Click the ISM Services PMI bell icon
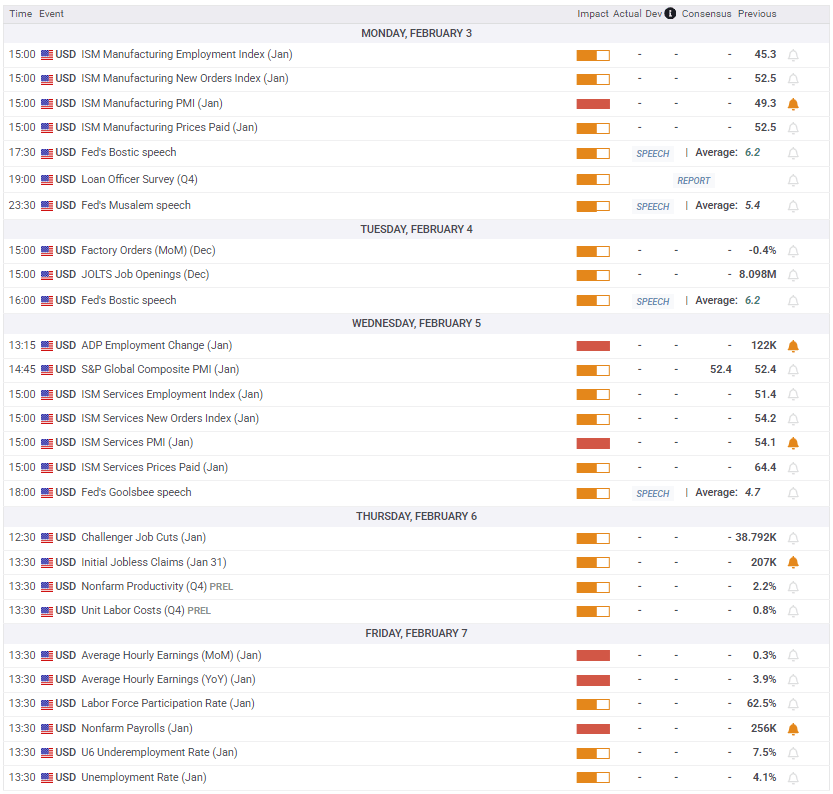Image resolution: width=833 pixels, height=794 pixels. pos(793,443)
